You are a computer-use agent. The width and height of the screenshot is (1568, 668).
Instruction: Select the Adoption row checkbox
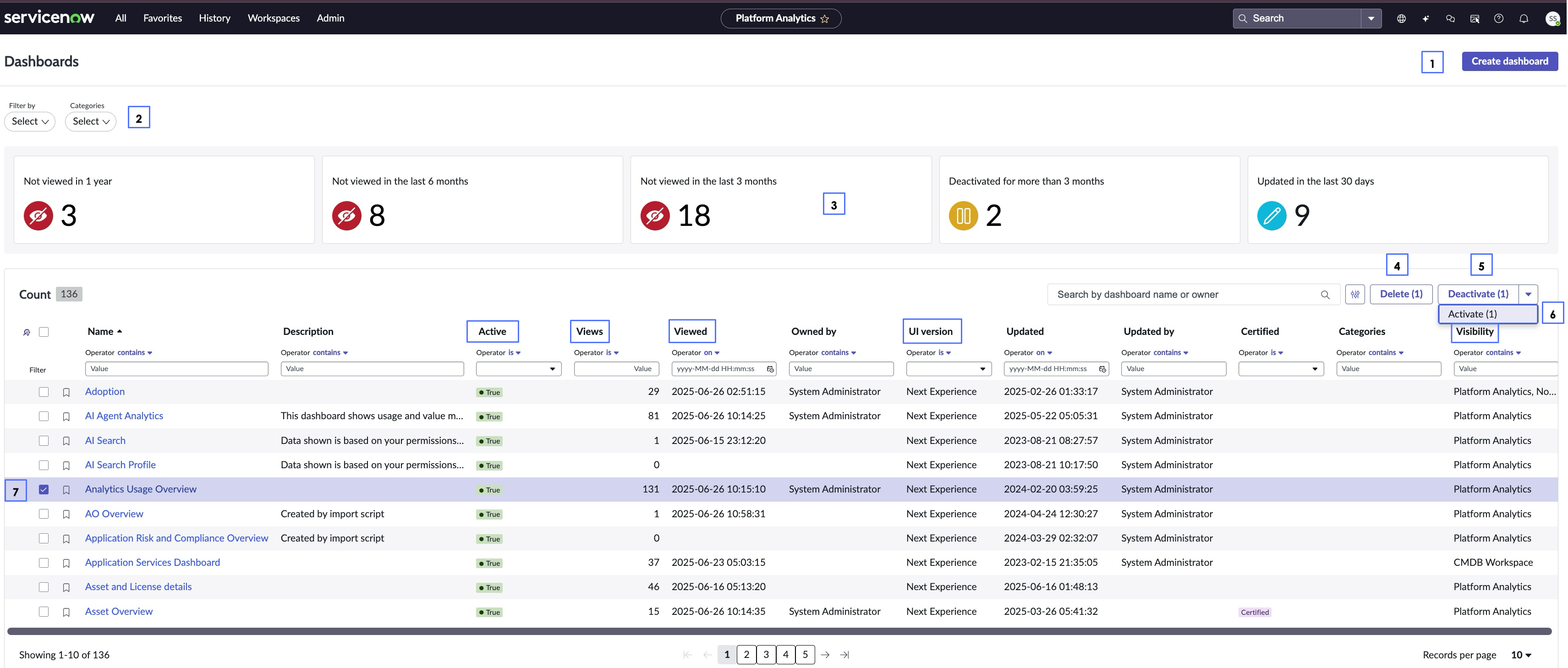pos(44,392)
